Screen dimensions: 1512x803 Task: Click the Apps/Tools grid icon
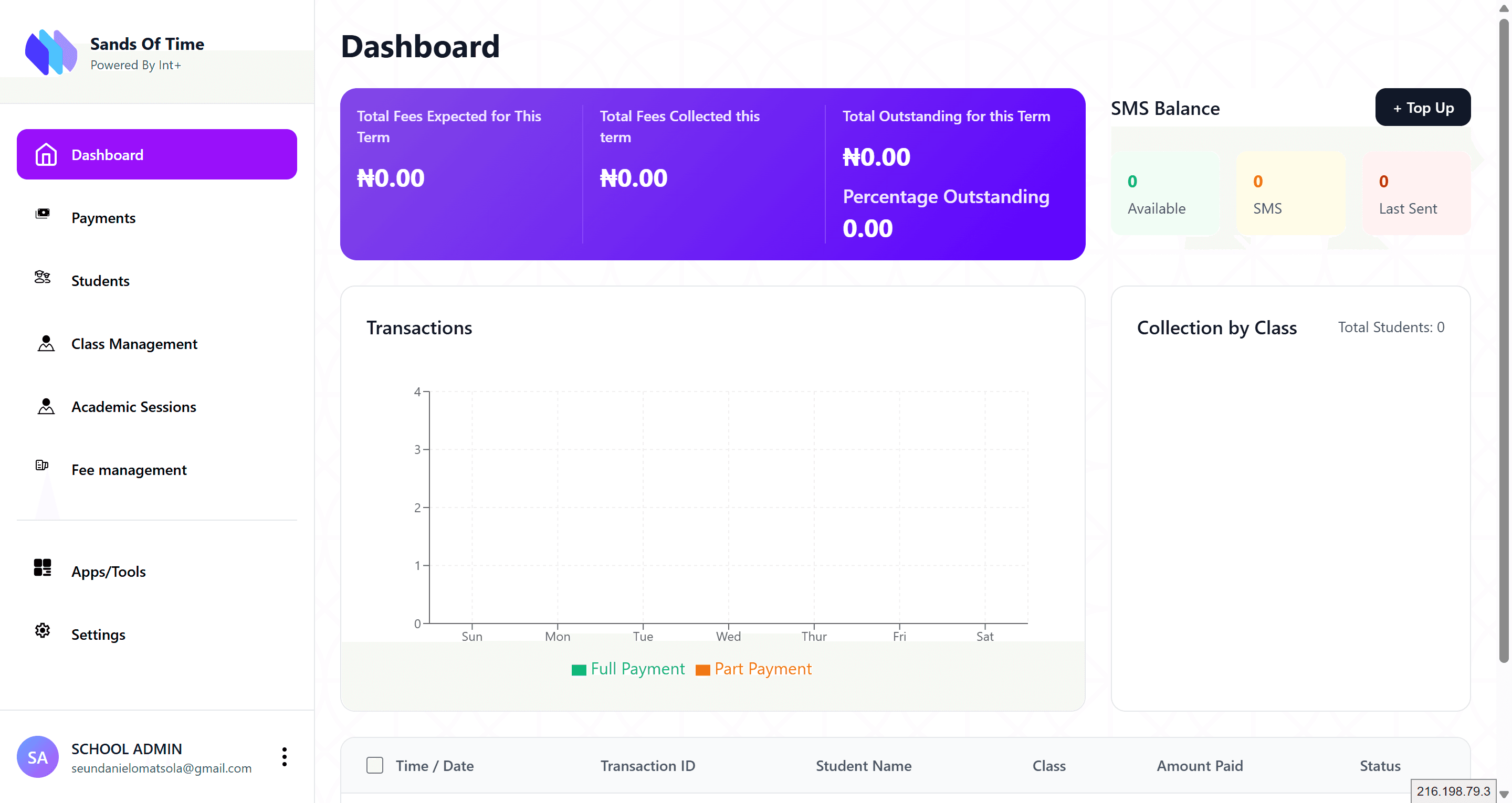coord(42,567)
